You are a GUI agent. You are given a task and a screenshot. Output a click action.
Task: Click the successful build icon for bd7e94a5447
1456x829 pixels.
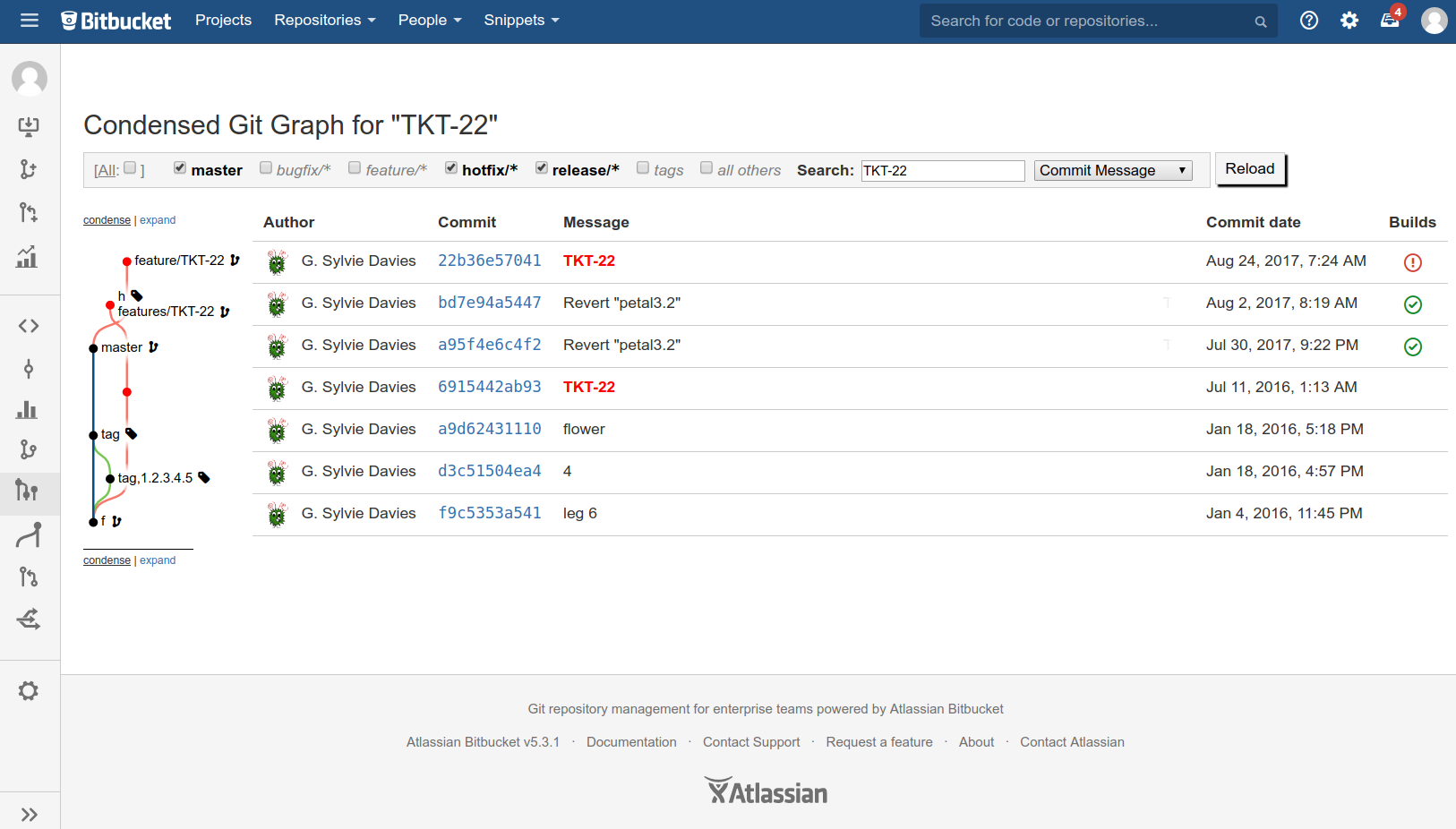coord(1413,304)
